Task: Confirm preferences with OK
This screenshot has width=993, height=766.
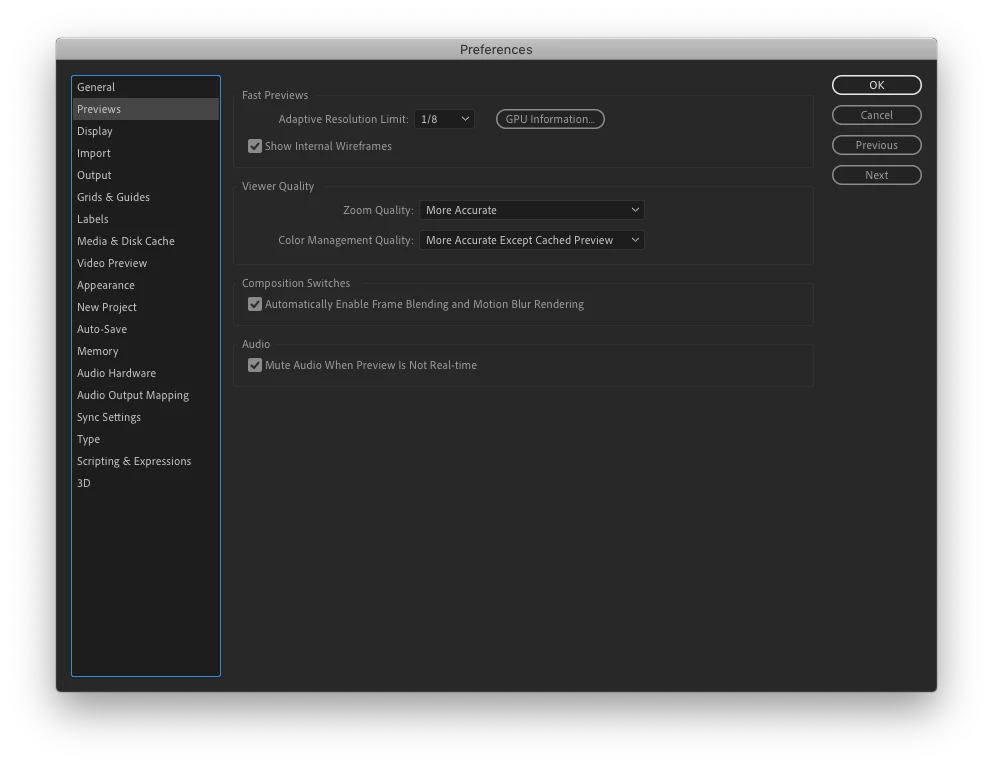Action: pos(876,85)
